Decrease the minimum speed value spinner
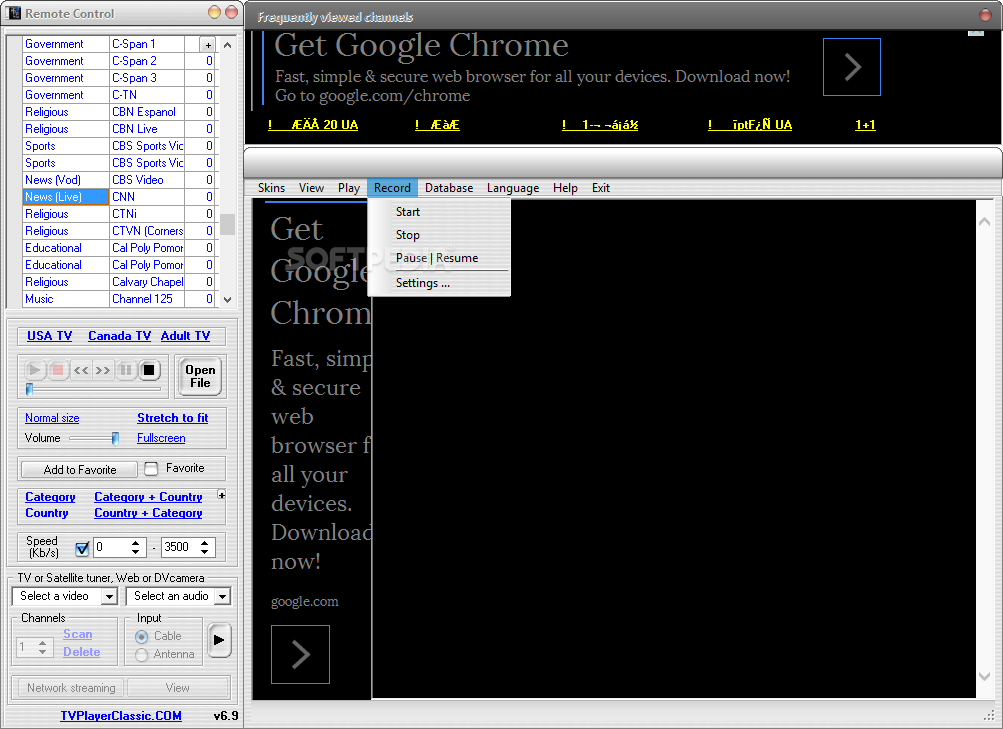Screen dimensions: 1003x729 pos(135,551)
